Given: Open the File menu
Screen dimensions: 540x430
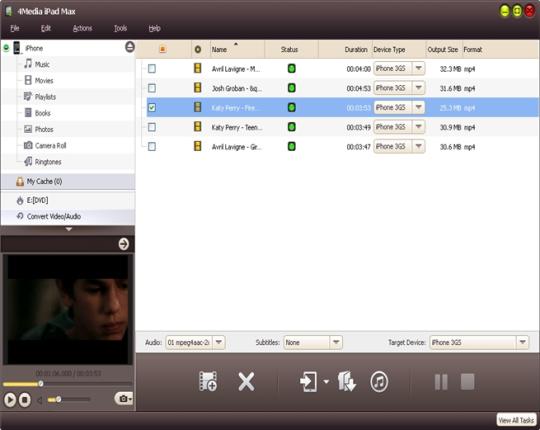Looking at the screenshot, I should (15, 28).
